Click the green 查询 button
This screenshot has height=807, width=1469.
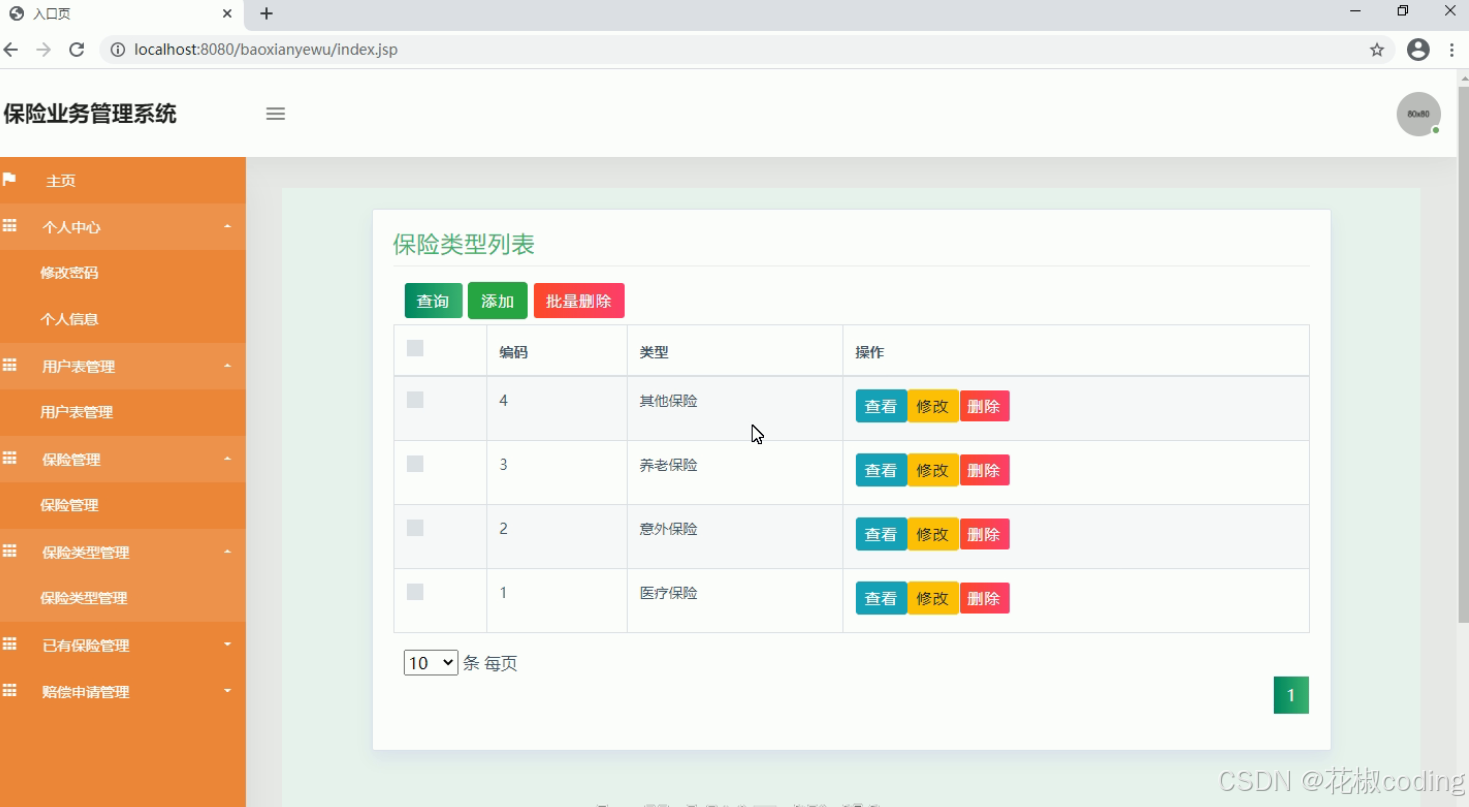433,301
